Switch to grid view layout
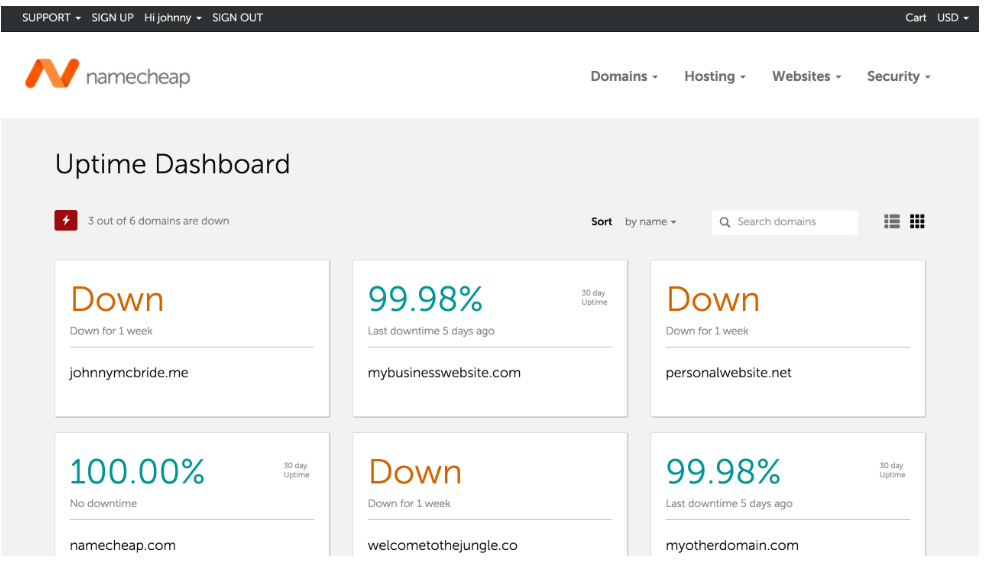The image size is (987, 576). tap(917, 222)
